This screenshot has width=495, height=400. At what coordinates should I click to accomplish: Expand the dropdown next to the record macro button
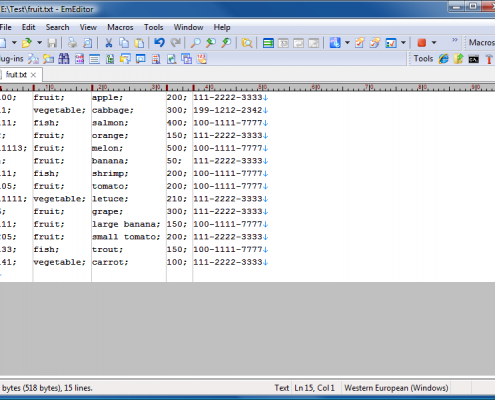pos(434,43)
